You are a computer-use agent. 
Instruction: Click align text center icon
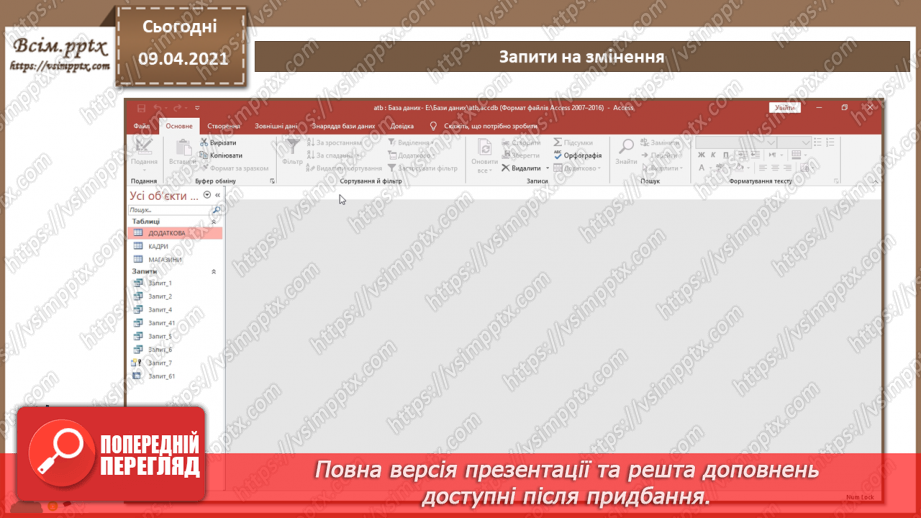click(x=775, y=169)
